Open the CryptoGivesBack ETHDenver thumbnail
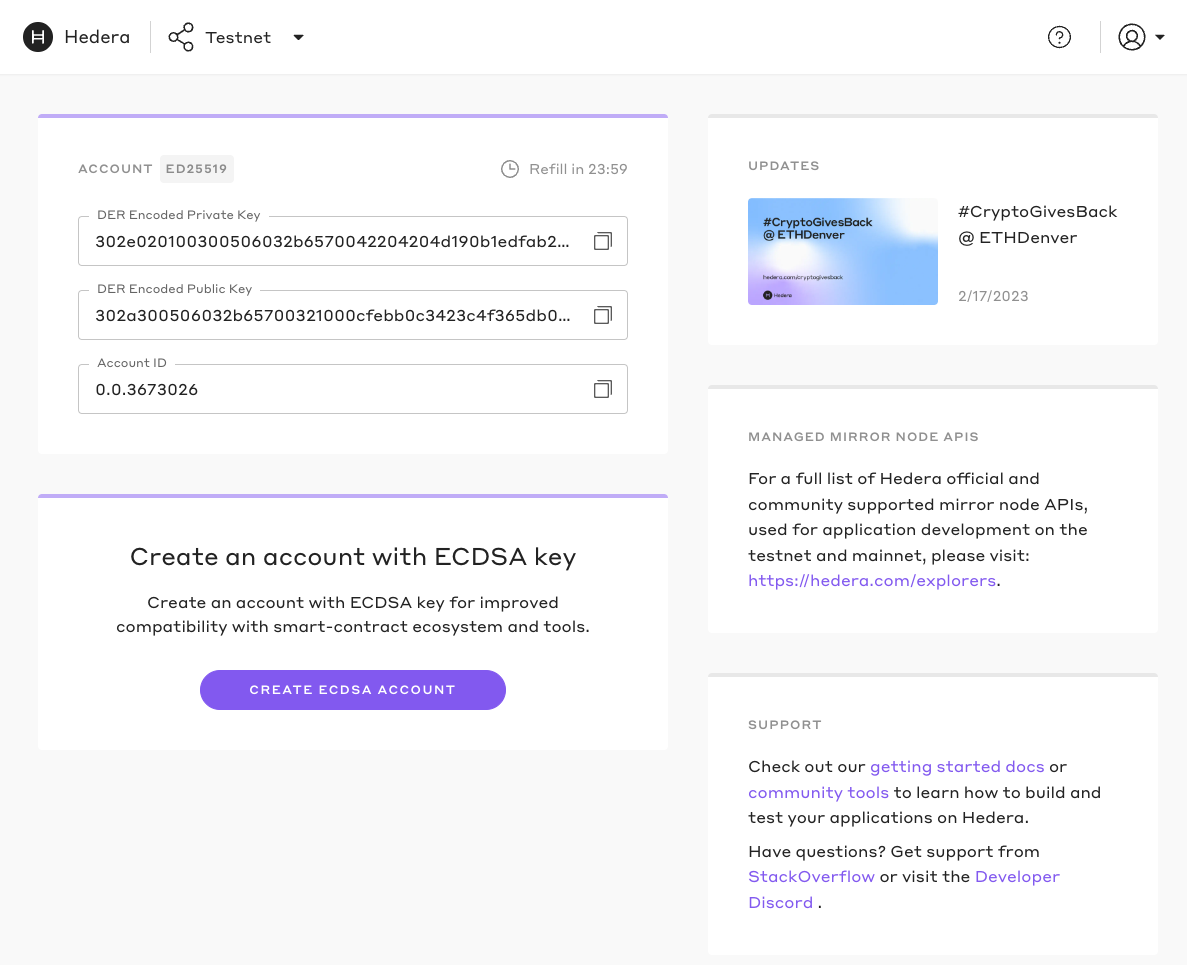The height and width of the screenshot is (965, 1187). pyautogui.click(x=843, y=251)
